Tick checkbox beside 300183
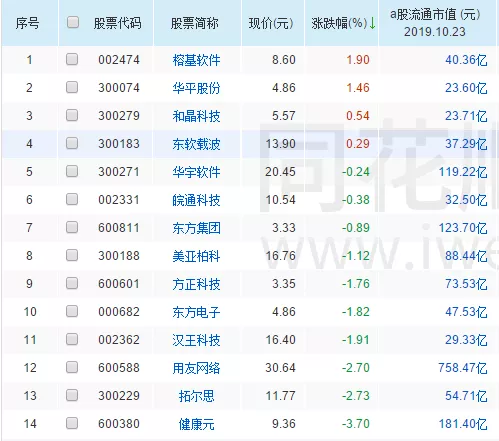Screen dimensions: 499x441 (x=72, y=143)
